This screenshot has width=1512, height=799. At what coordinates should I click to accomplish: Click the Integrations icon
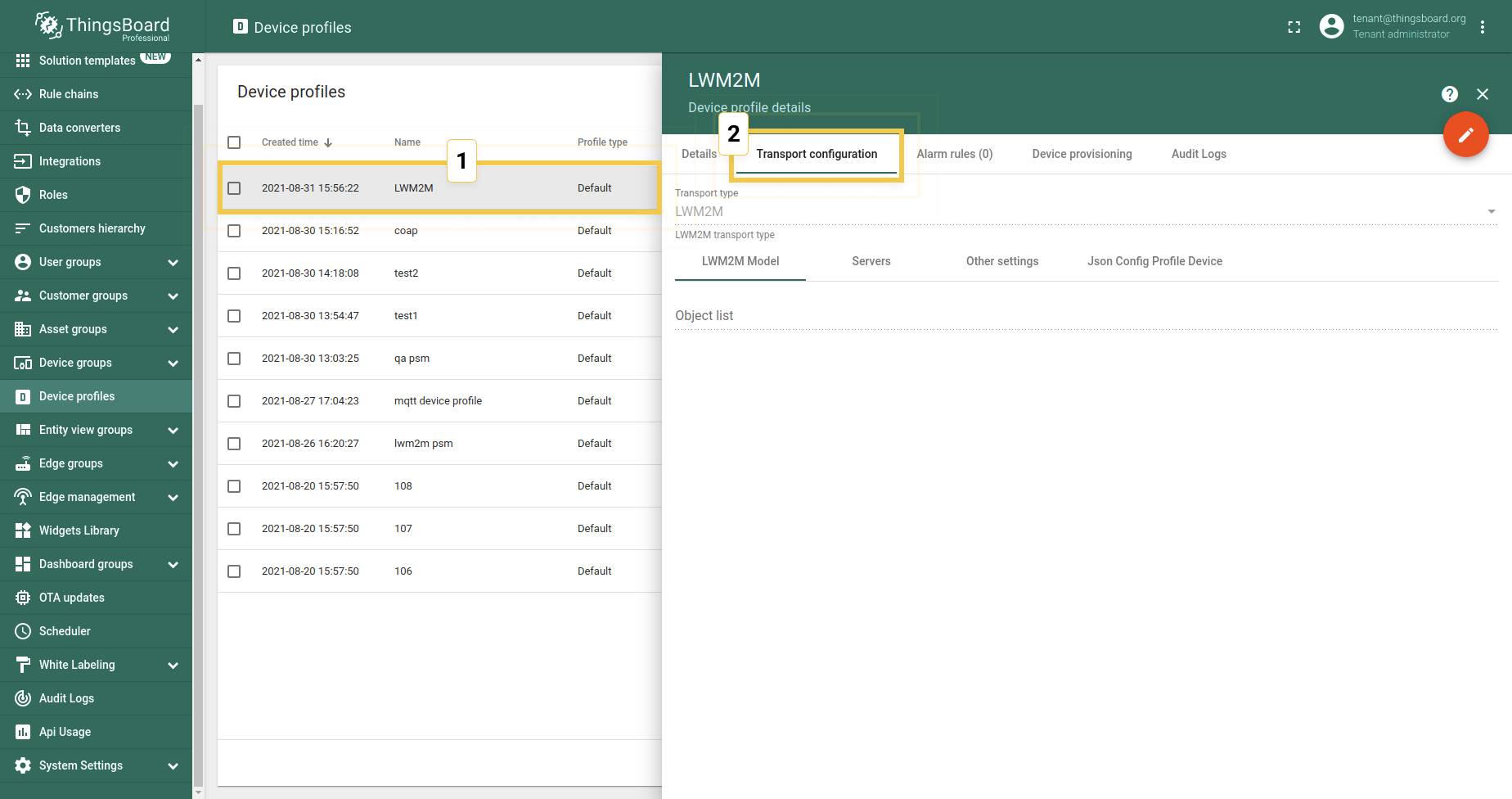23,161
